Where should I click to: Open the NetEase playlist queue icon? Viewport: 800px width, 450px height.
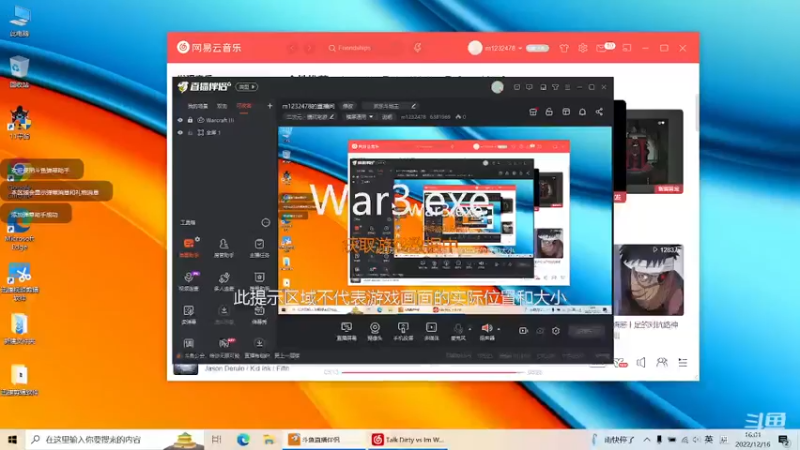tap(683, 363)
